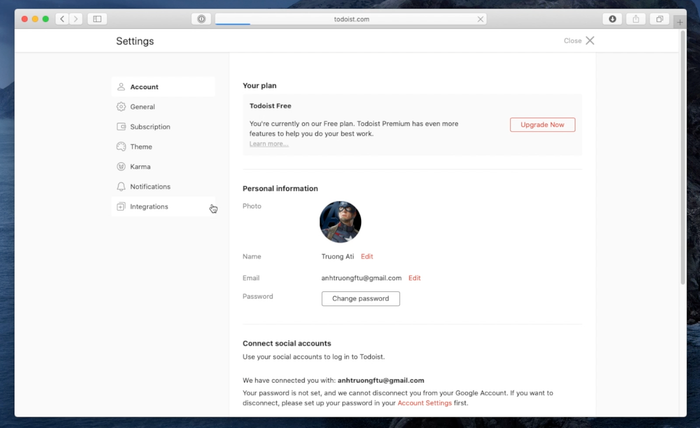Screen dimensions: 700x428
Task: Focus the todoist.com address bar
Action: pos(351,19)
